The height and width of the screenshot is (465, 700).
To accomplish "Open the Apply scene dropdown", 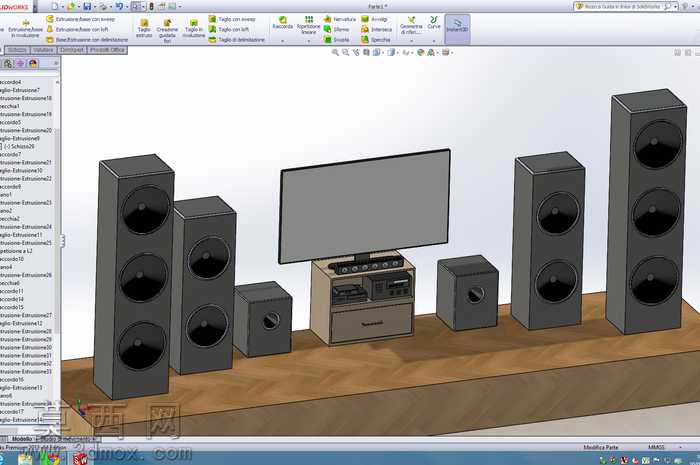I will tap(432, 53).
